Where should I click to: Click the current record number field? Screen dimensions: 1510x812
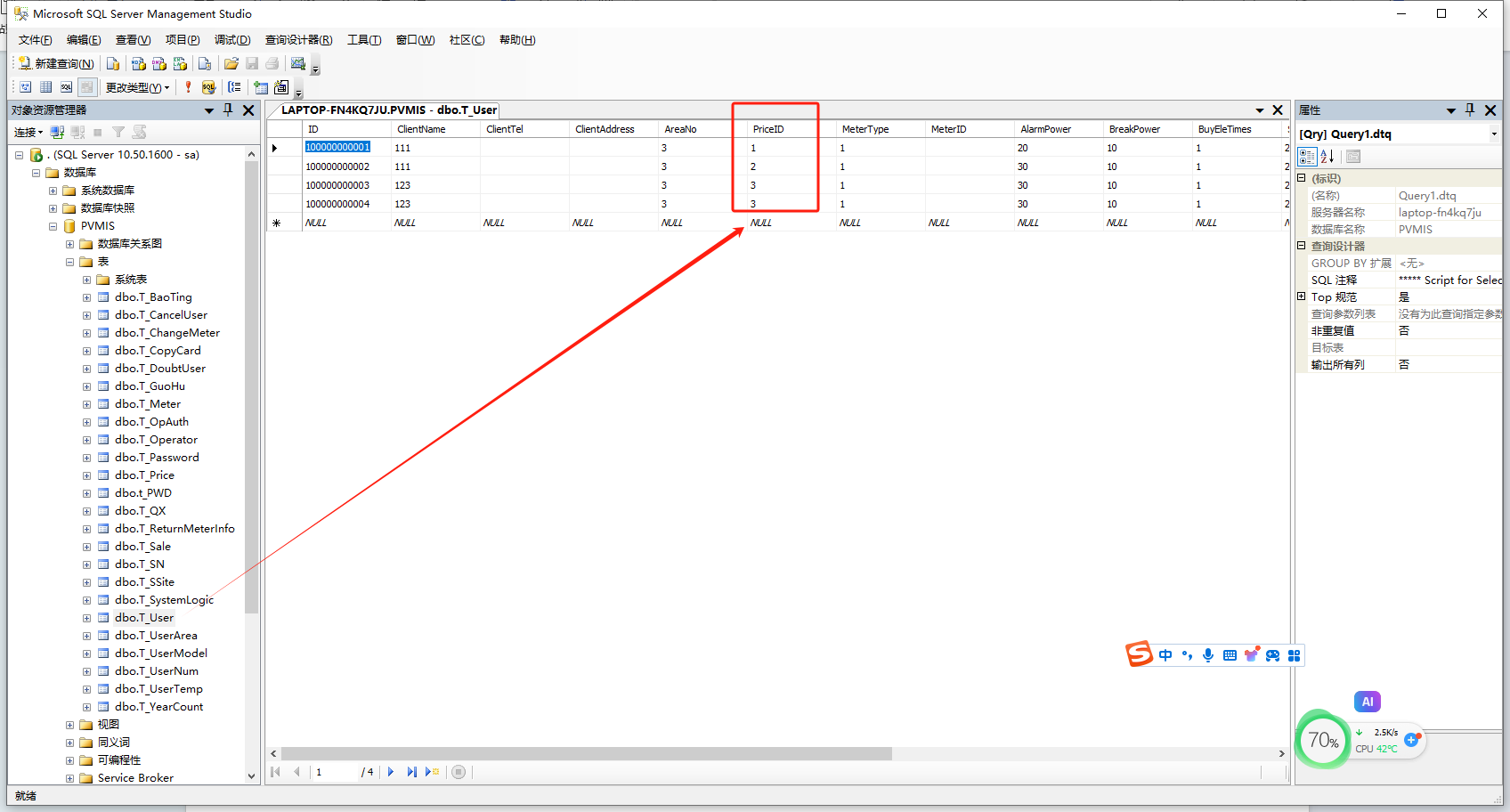click(334, 772)
